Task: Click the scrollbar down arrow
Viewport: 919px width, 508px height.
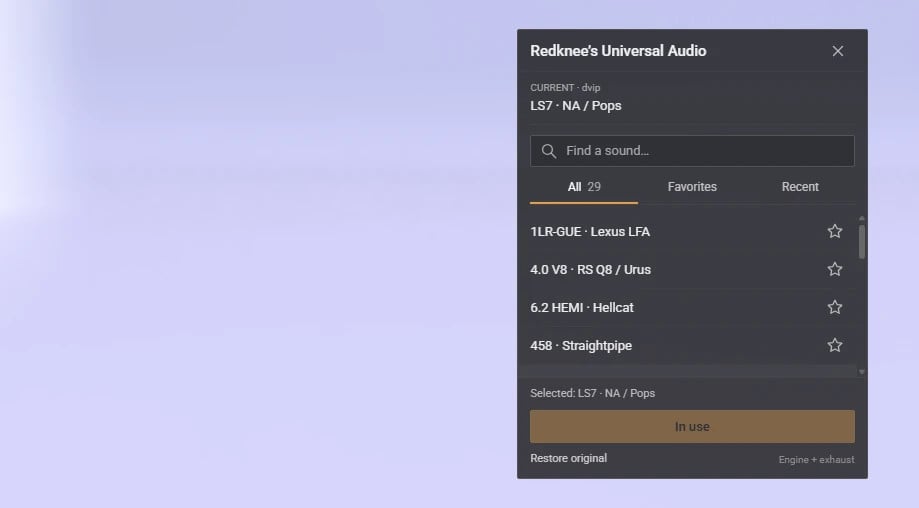Action: pos(862,371)
